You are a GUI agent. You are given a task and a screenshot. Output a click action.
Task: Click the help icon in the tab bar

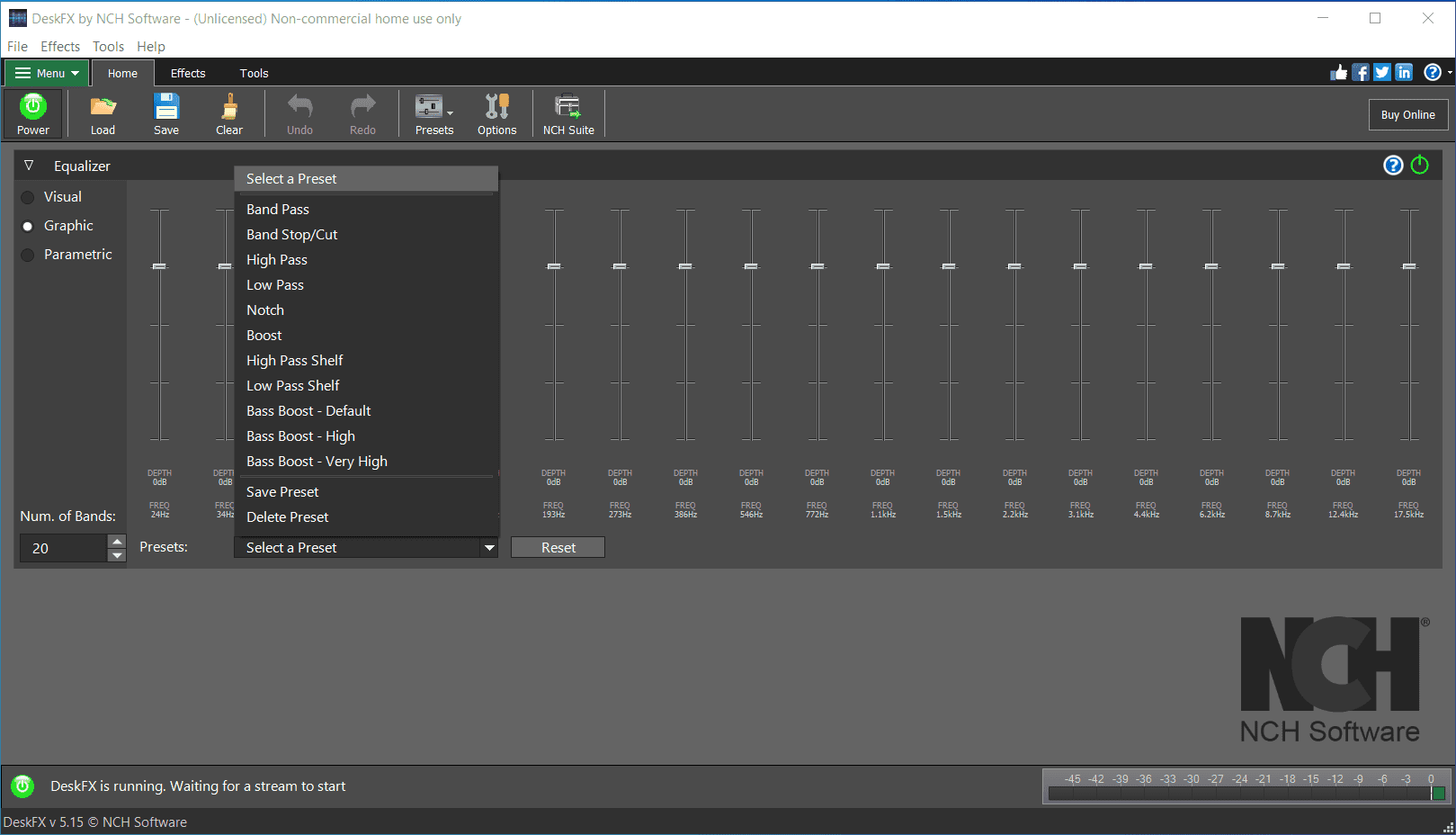(x=1433, y=73)
